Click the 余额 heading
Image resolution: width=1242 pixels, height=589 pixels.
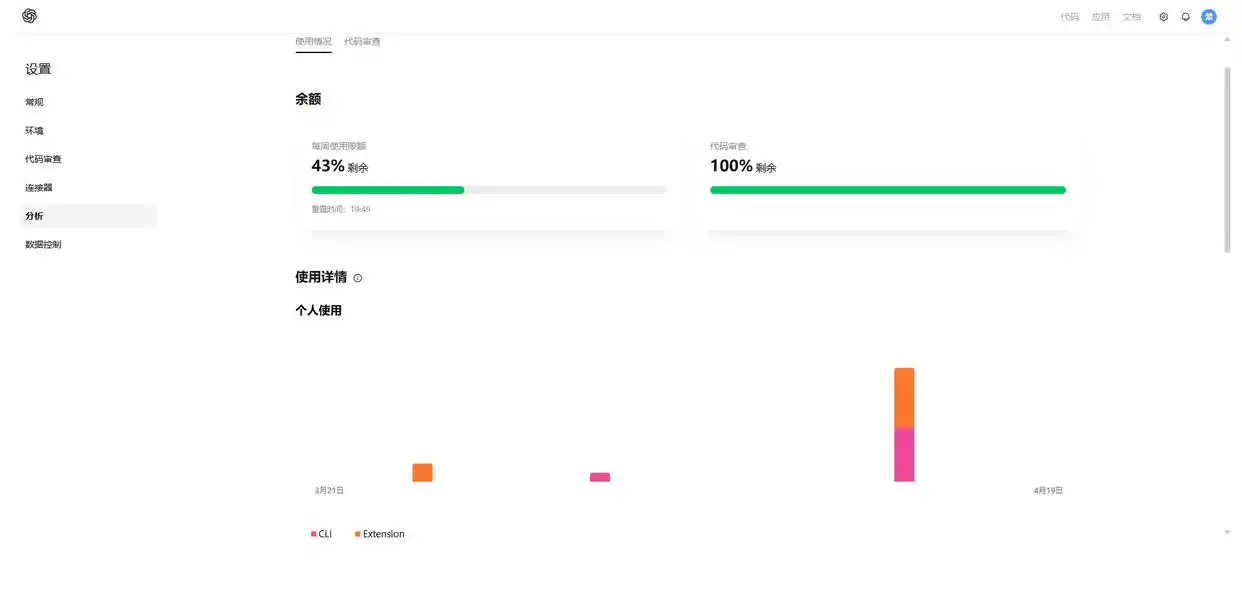[308, 100]
